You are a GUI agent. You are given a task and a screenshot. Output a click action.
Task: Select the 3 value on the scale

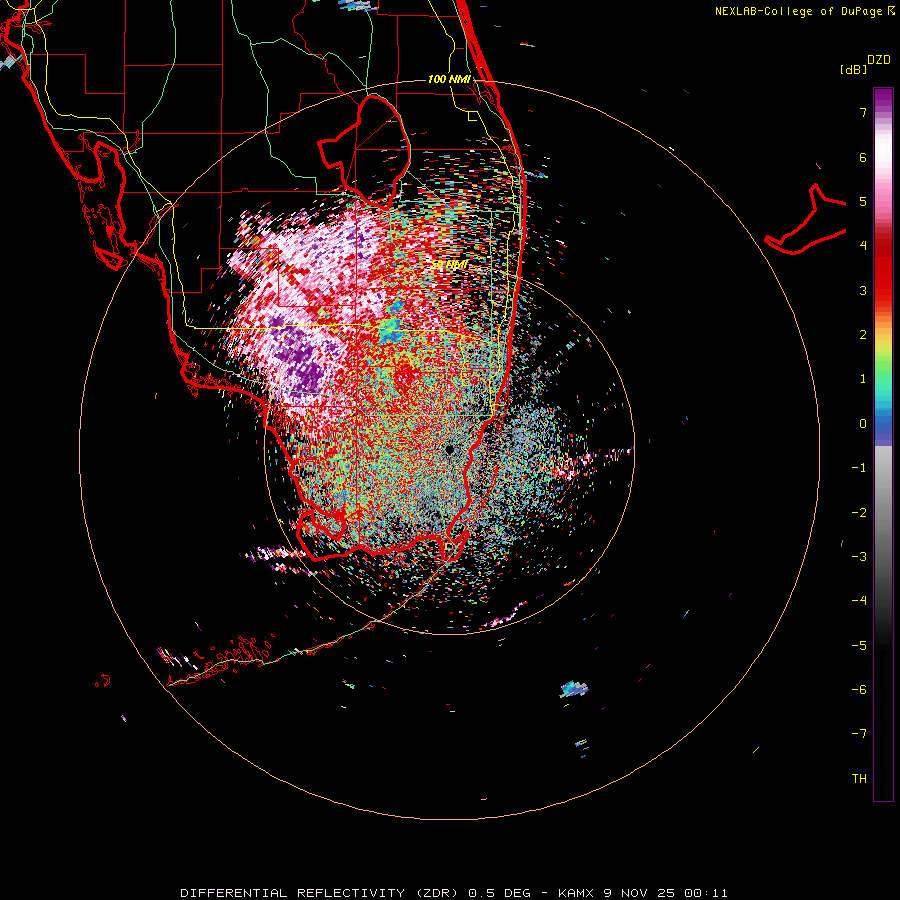(x=863, y=290)
